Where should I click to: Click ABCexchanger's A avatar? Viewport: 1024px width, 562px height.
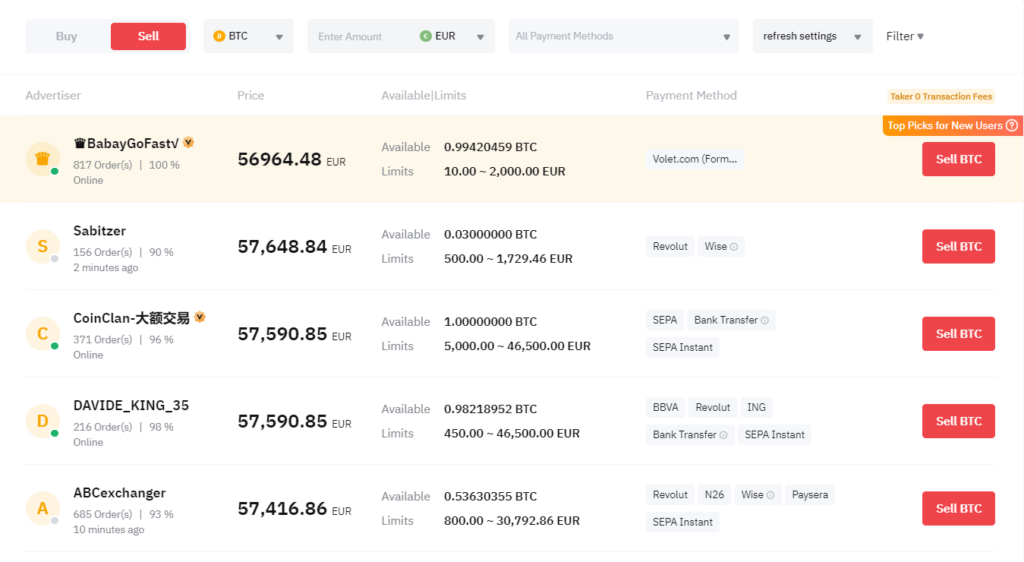coord(42,509)
